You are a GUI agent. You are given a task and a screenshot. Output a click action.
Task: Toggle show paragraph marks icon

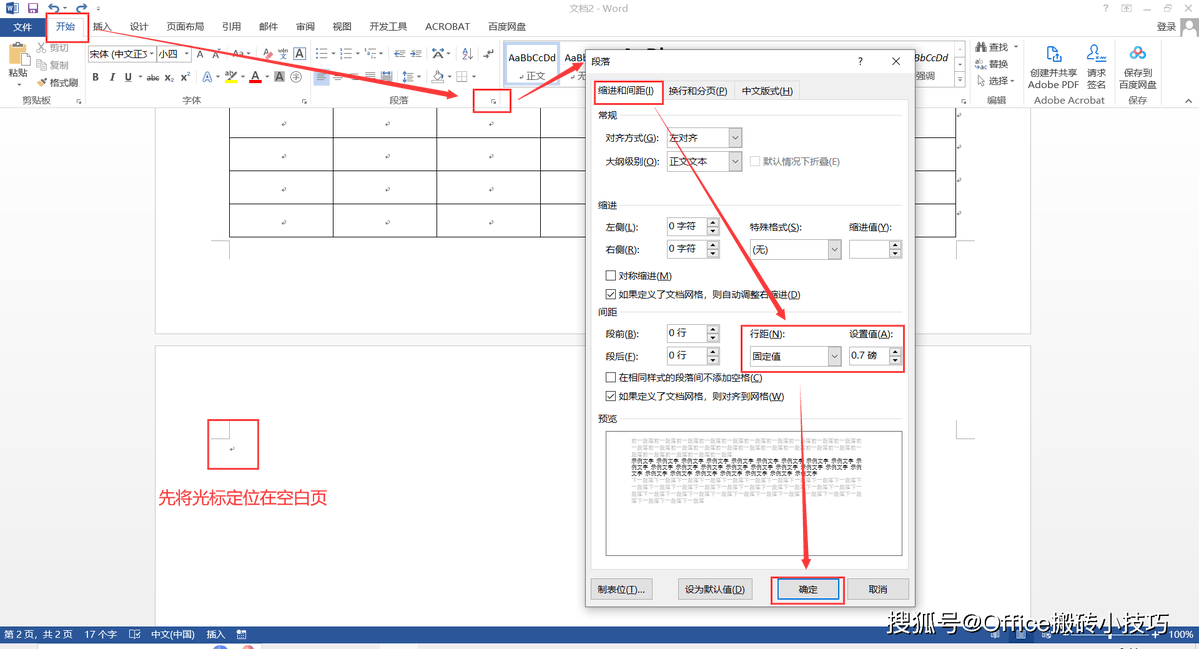489,54
